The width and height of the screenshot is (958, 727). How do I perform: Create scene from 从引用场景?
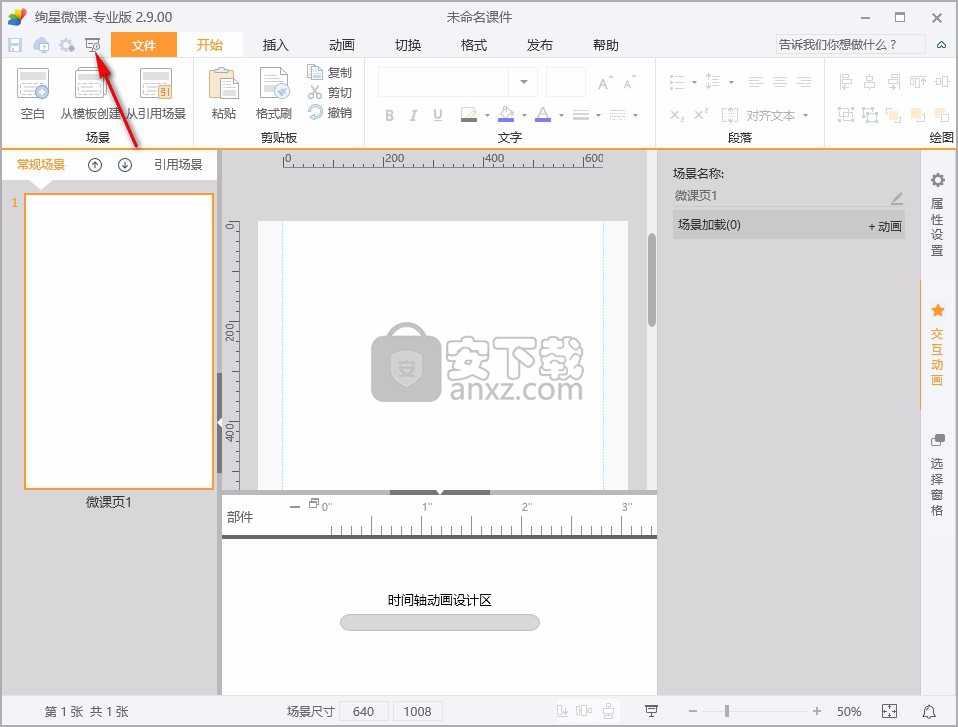coord(156,93)
